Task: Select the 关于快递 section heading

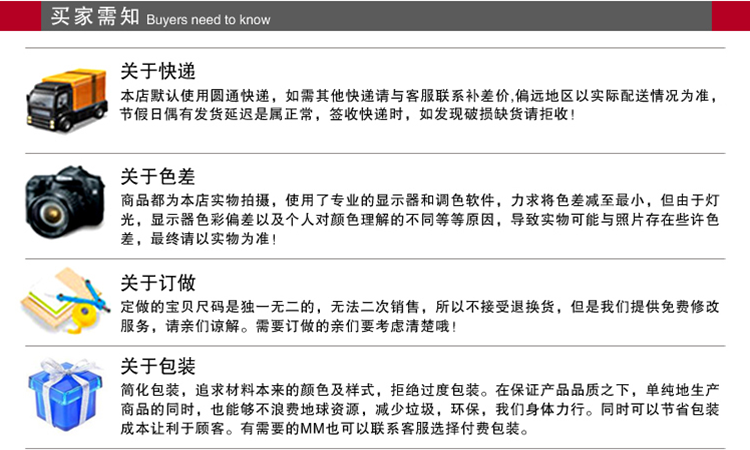Action: click(x=157, y=72)
